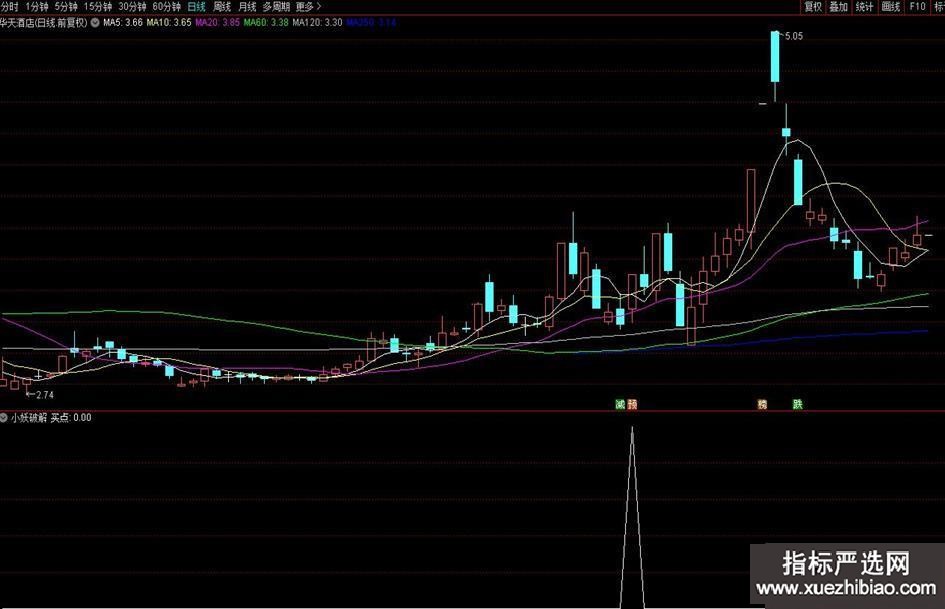Screen dimensions: 945x609
Task: Switch to 5分钟 chart period
Action: (66, 6)
